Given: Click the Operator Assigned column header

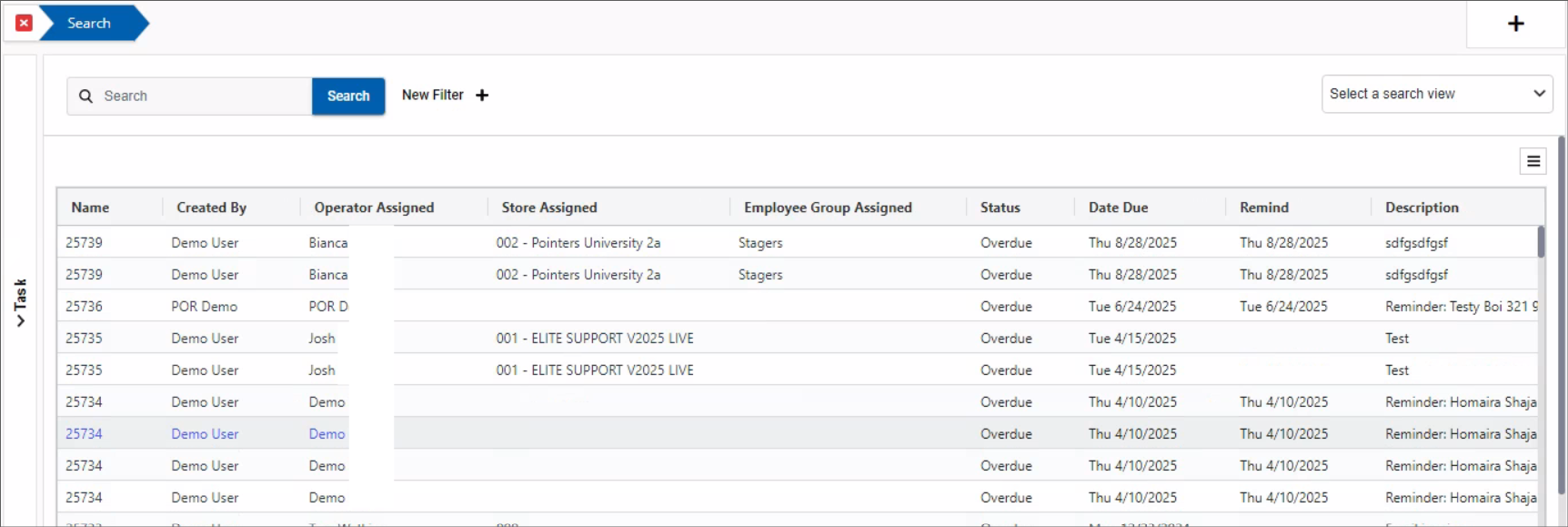Looking at the screenshot, I should [374, 208].
